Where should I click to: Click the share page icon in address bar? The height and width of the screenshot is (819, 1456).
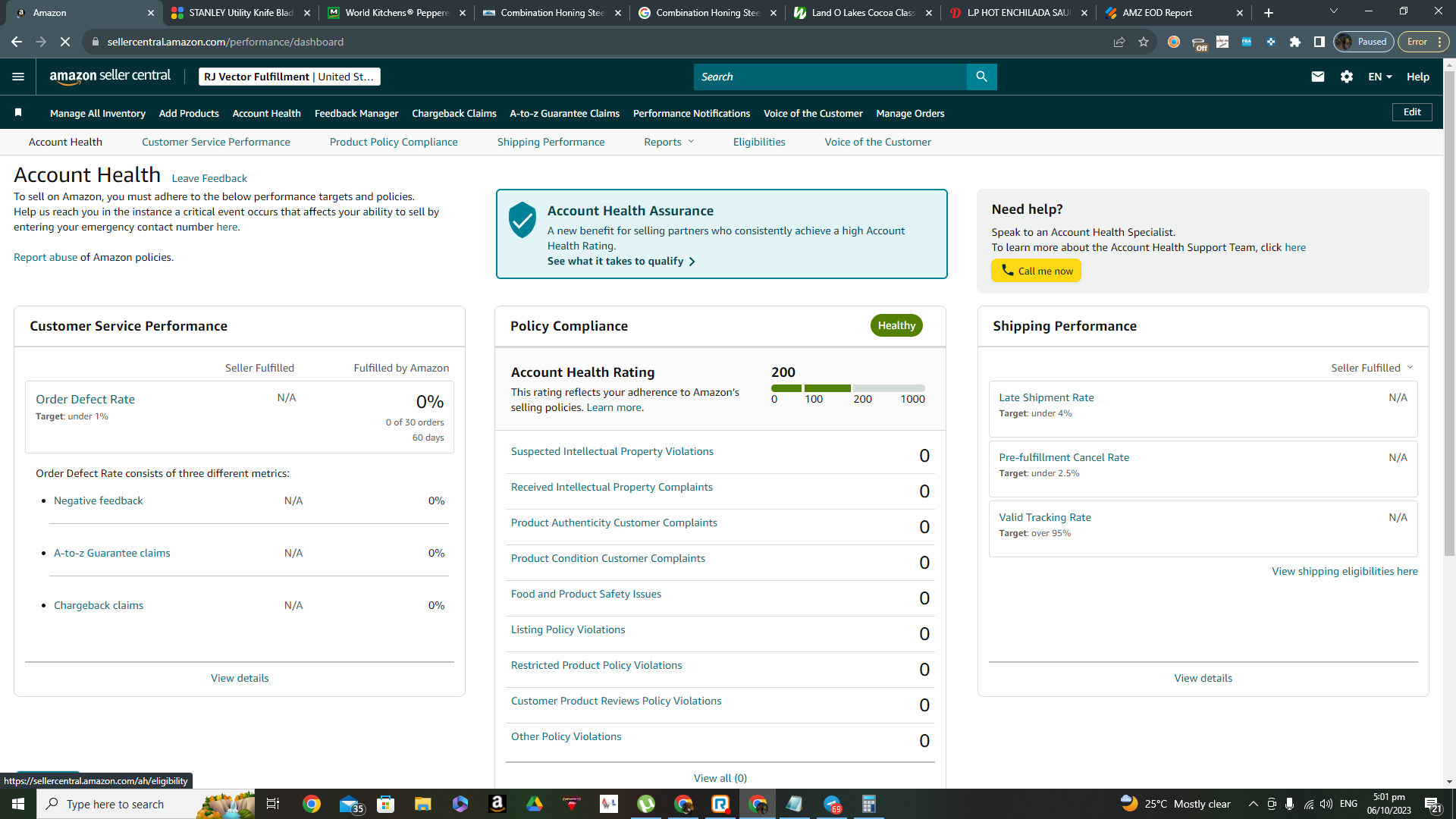coord(1119,42)
